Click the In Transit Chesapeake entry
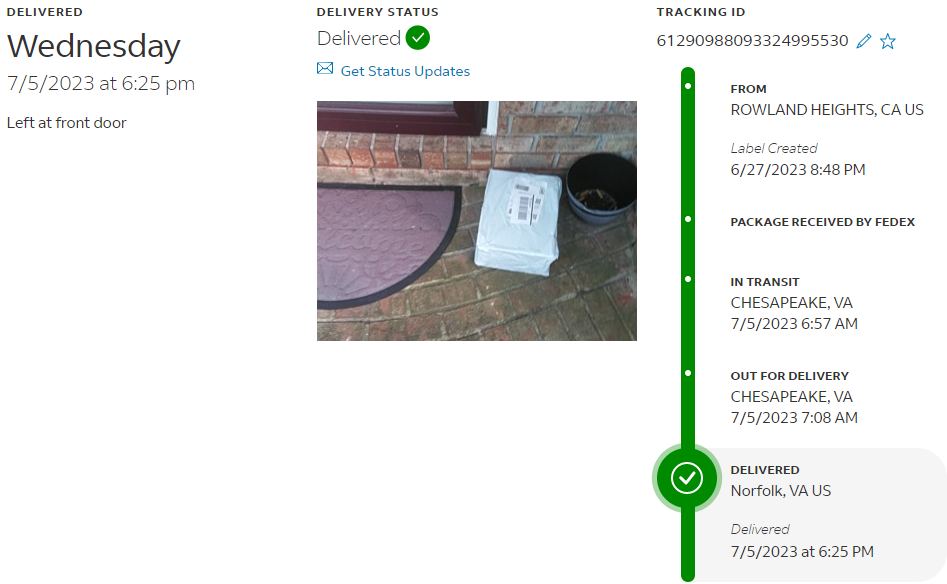 point(794,303)
